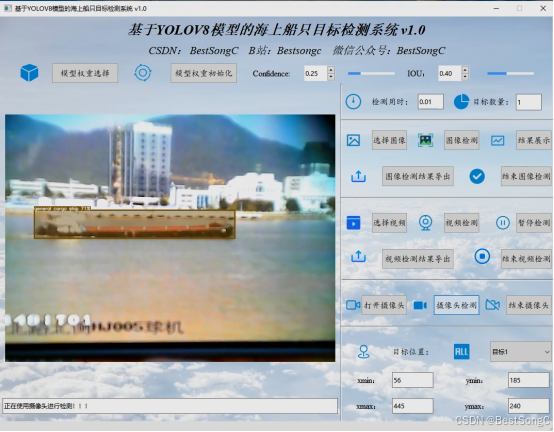Decrease Confidence with spinner down arrow
The height and width of the screenshot is (432, 554).
[331, 77]
